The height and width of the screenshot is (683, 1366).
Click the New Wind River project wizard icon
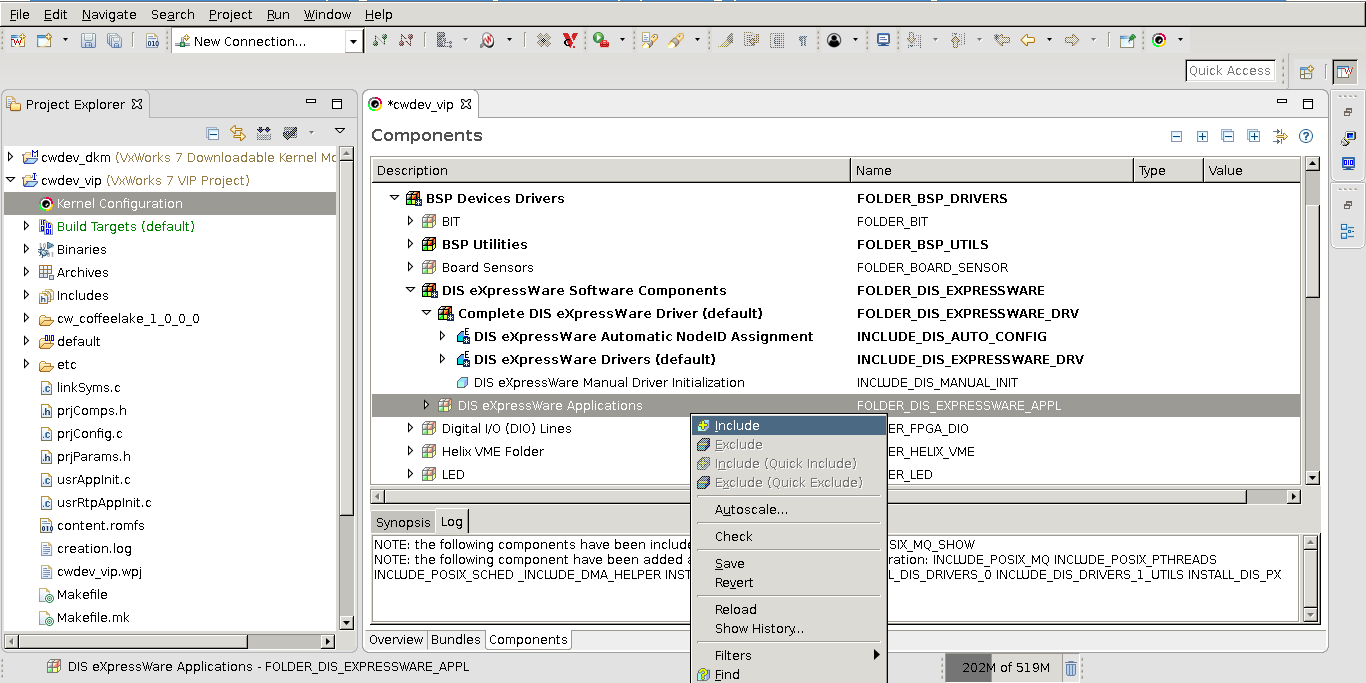[x=18, y=41]
